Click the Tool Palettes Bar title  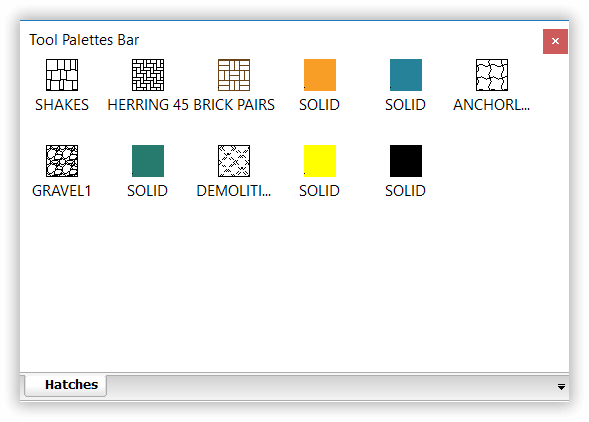(x=84, y=40)
